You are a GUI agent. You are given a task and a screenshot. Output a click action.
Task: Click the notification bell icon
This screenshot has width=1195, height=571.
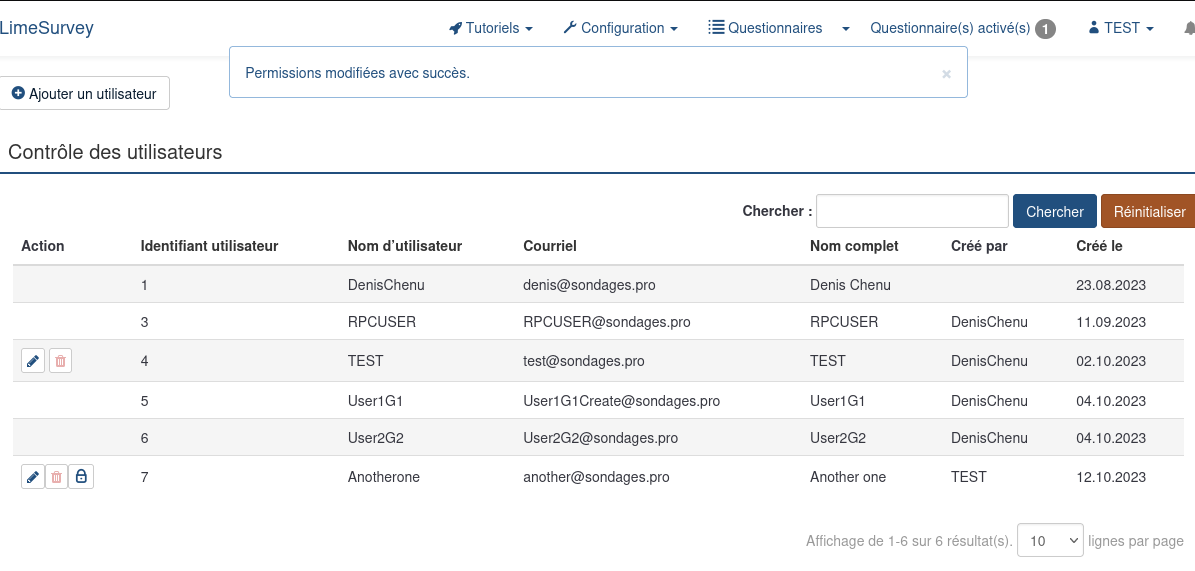point(1188,28)
